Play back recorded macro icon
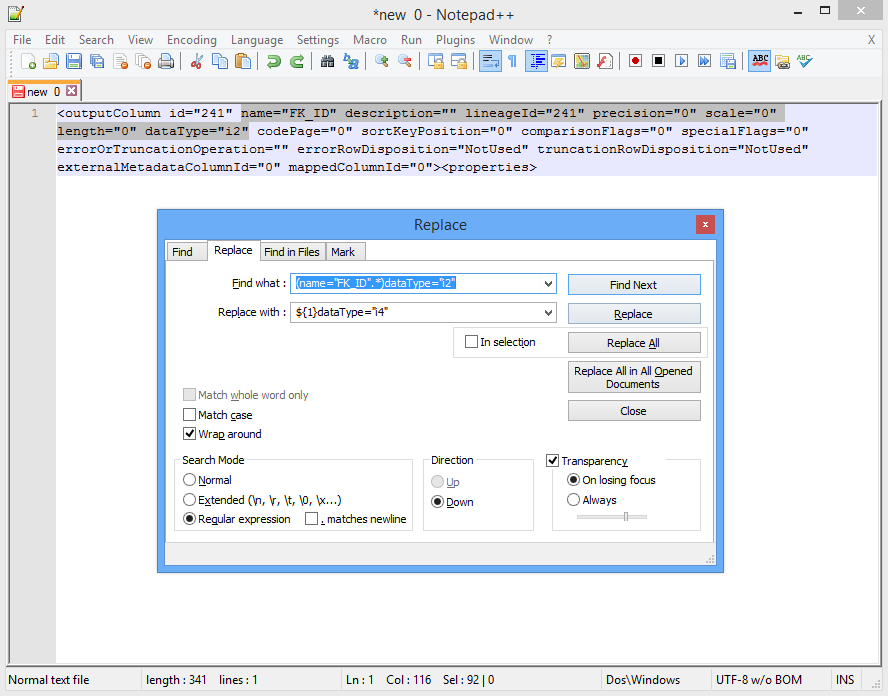The image size is (888, 696). click(x=681, y=61)
